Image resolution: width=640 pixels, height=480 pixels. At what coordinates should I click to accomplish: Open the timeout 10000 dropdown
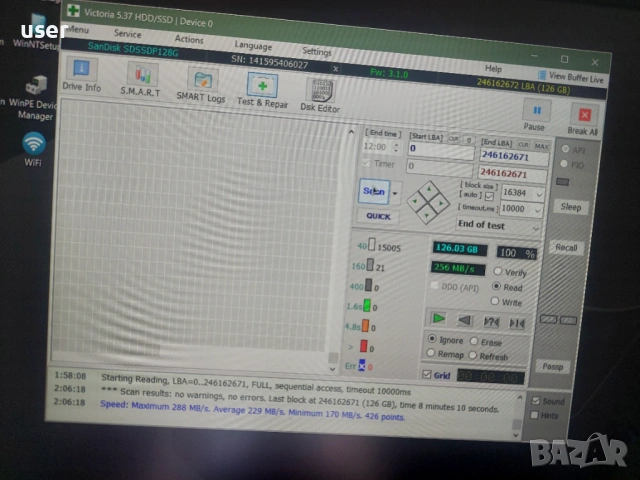[538, 211]
